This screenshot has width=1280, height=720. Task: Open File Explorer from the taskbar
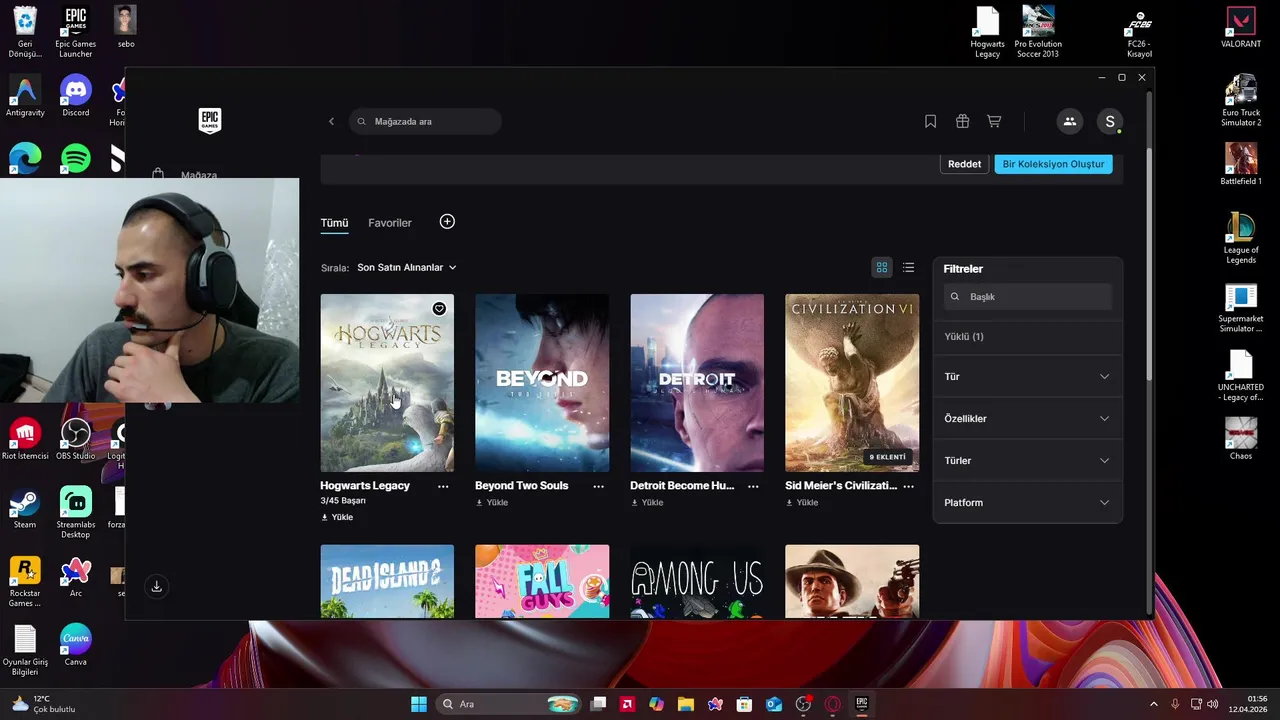pyautogui.click(x=685, y=704)
